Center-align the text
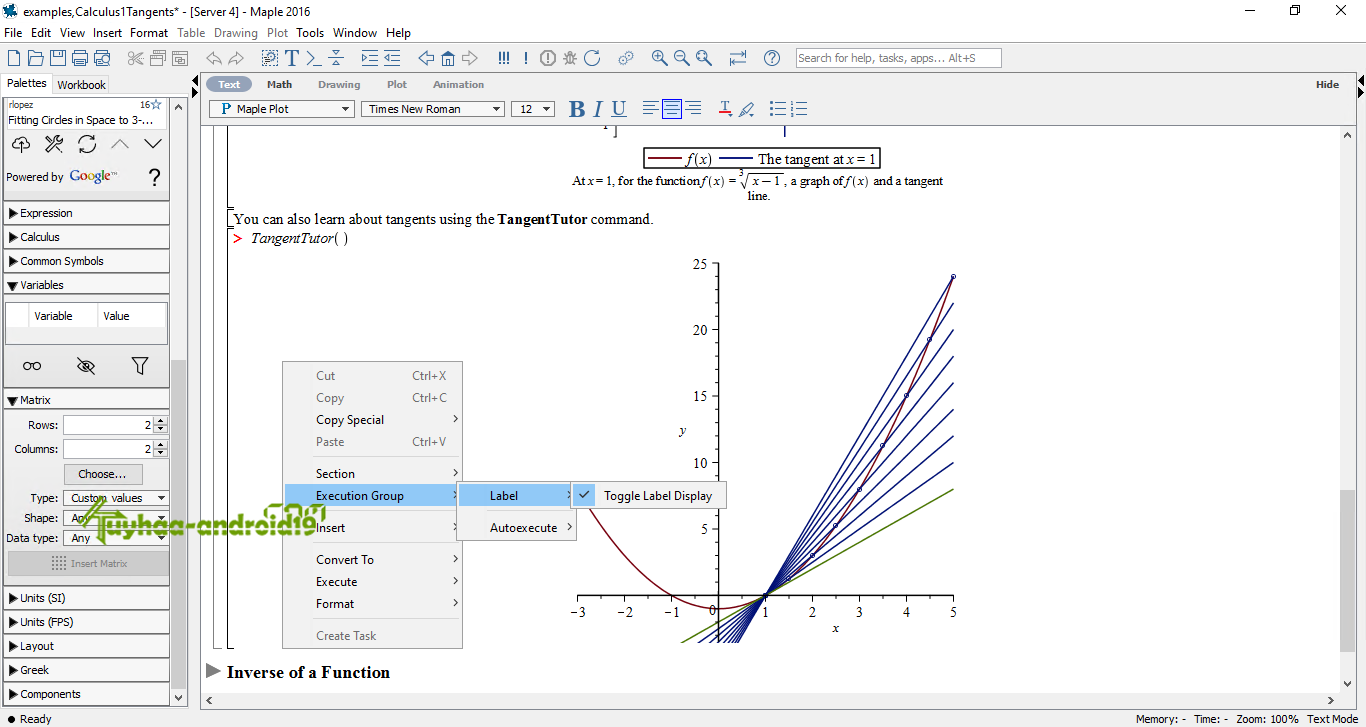The width and height of the screenshot is (1366, 727). 672,109
